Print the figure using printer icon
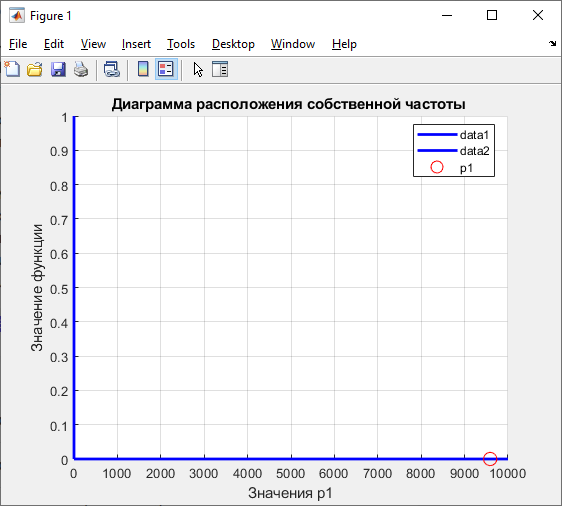This screenshot has height=506, width=562. pyautogui.click(x=81, y=69)
